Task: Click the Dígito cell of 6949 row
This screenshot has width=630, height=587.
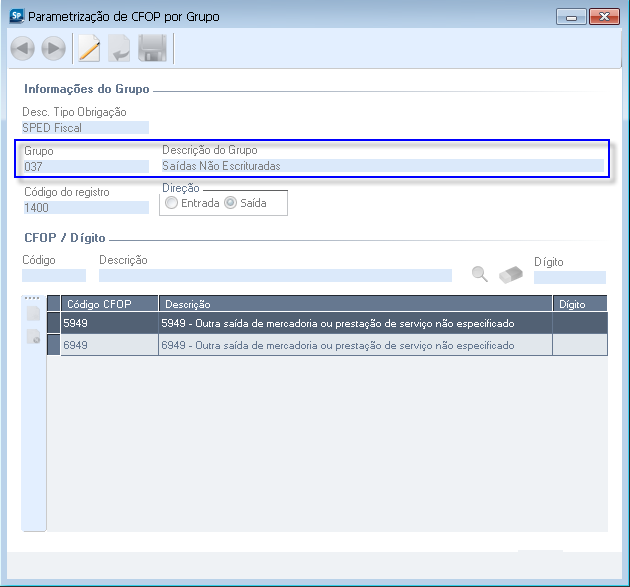Action: pos(580,345)
